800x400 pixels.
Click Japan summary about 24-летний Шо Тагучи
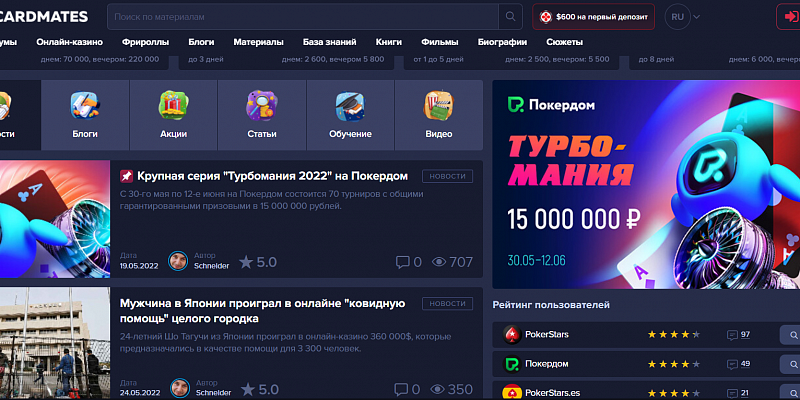coord(286,343)
